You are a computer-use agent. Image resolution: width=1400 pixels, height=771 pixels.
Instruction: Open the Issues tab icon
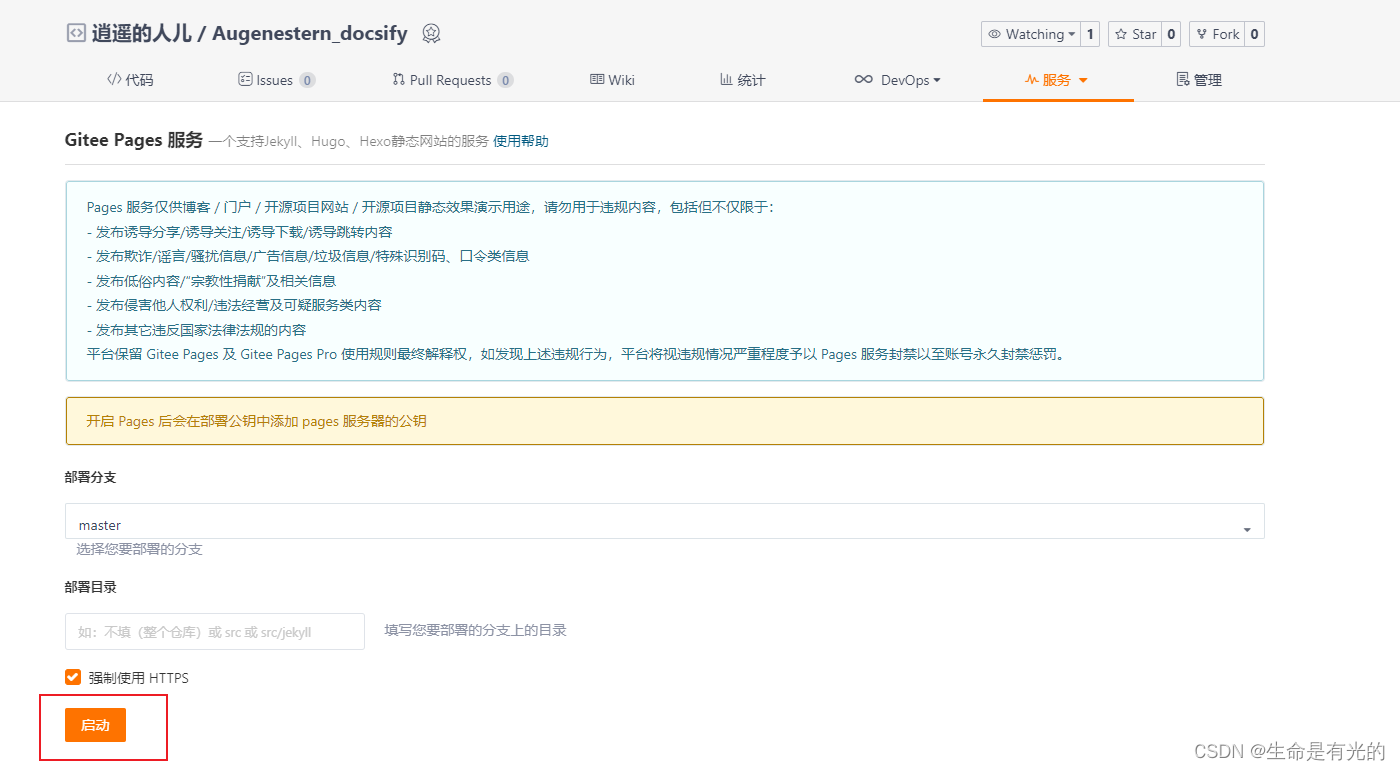pyautogui.click(x=244, y=79)
